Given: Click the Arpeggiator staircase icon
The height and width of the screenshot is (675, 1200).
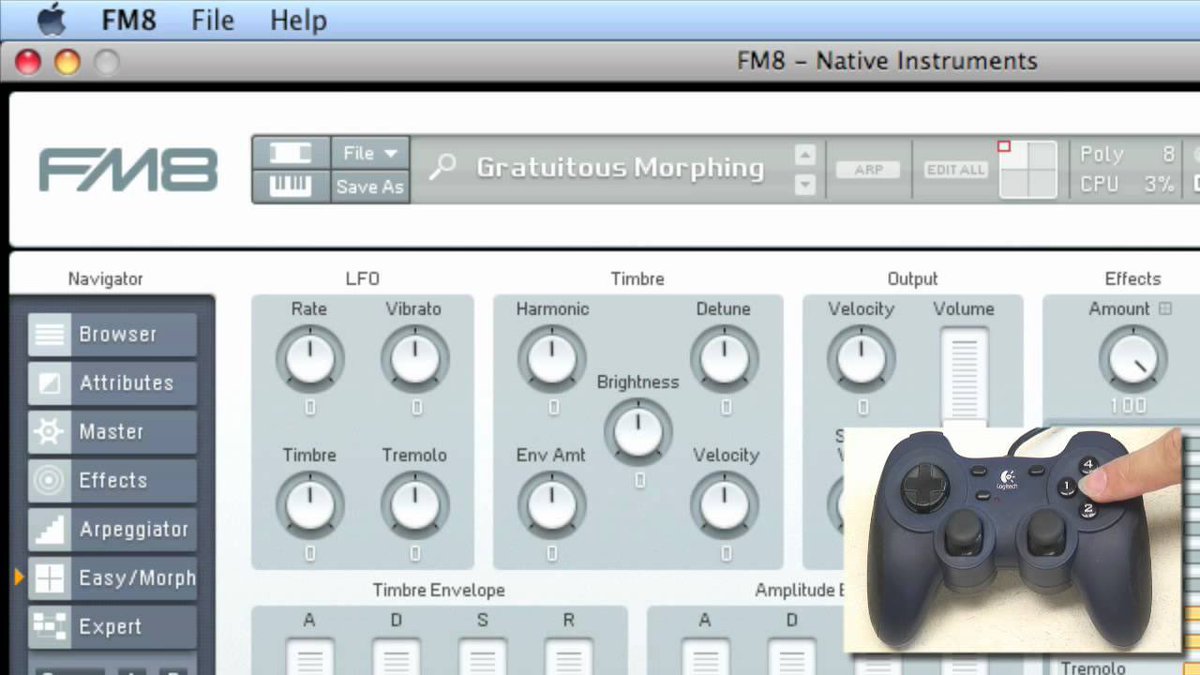Looking at the screenshot, I should [49, 530].
